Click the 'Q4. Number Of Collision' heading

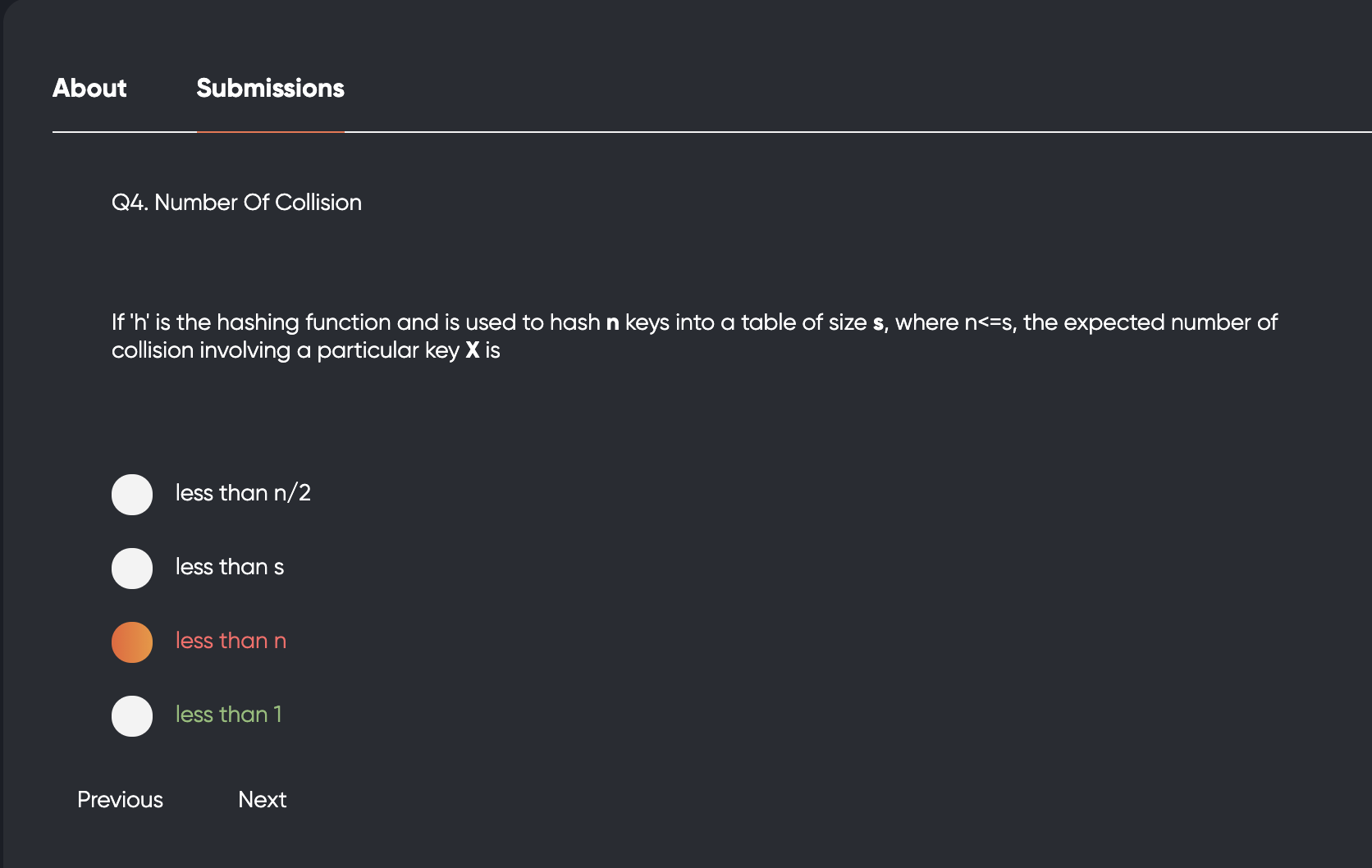pyautogui.click(x=236, y=203)
